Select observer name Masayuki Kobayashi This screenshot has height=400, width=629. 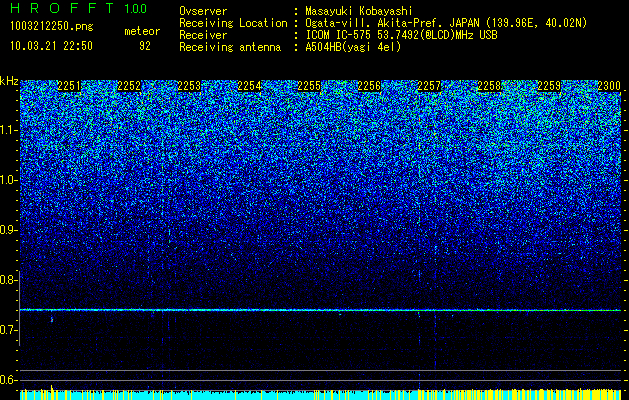359,12
